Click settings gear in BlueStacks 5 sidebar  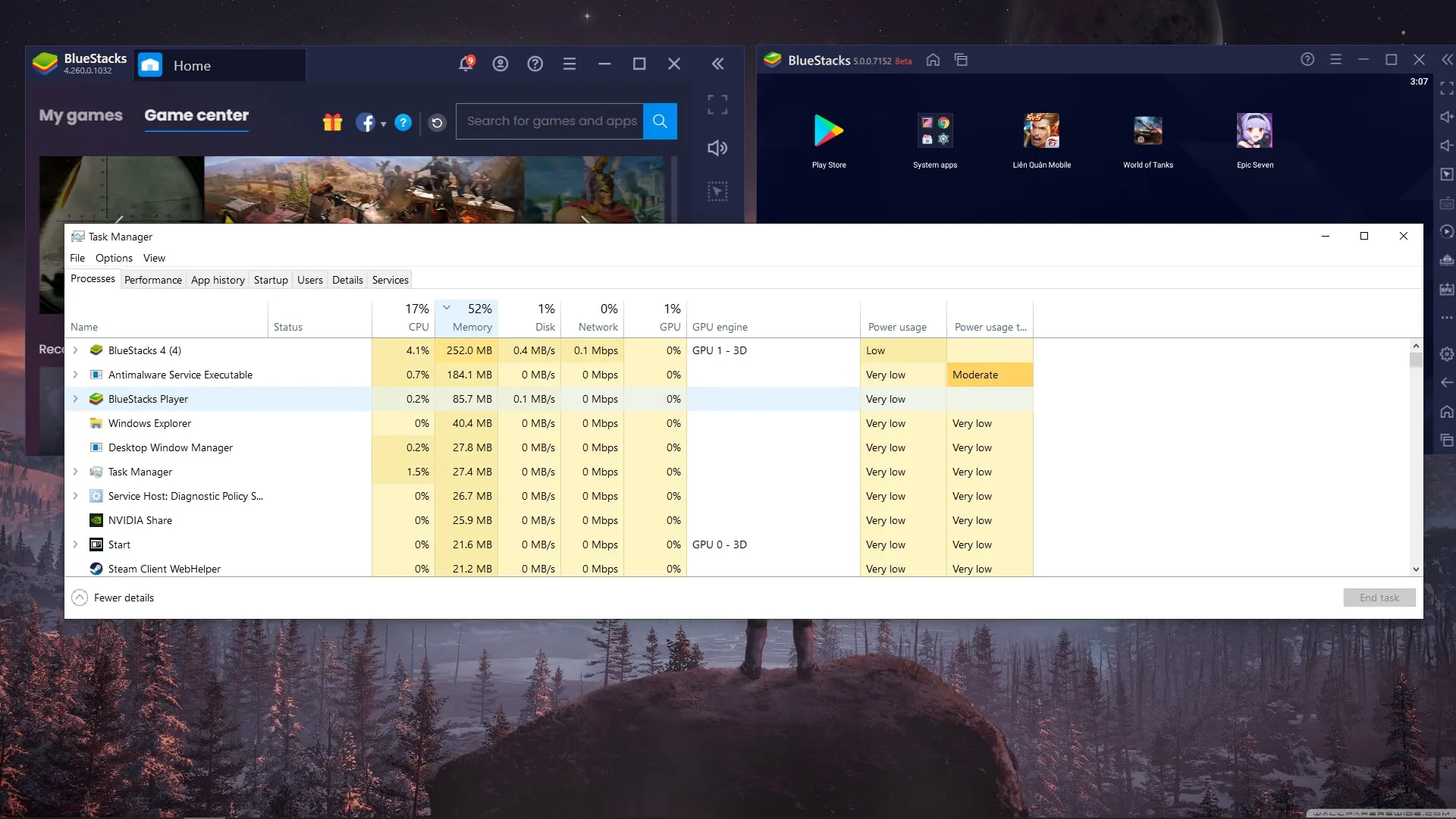(1447, 354)
